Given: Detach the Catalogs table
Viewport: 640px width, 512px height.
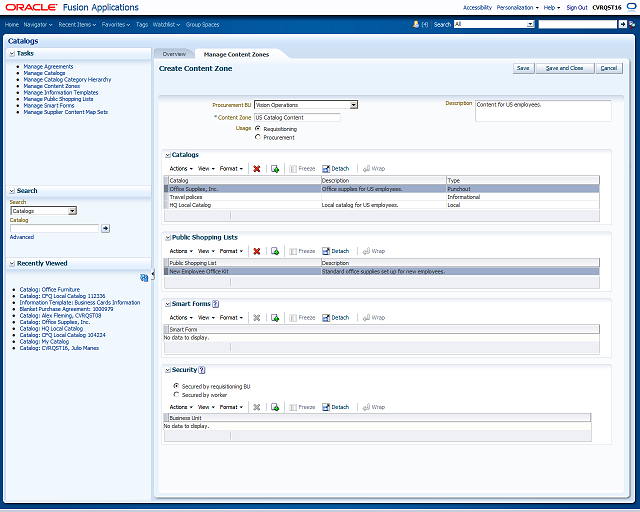Looking at the screenshot, I should pos(336,169).
